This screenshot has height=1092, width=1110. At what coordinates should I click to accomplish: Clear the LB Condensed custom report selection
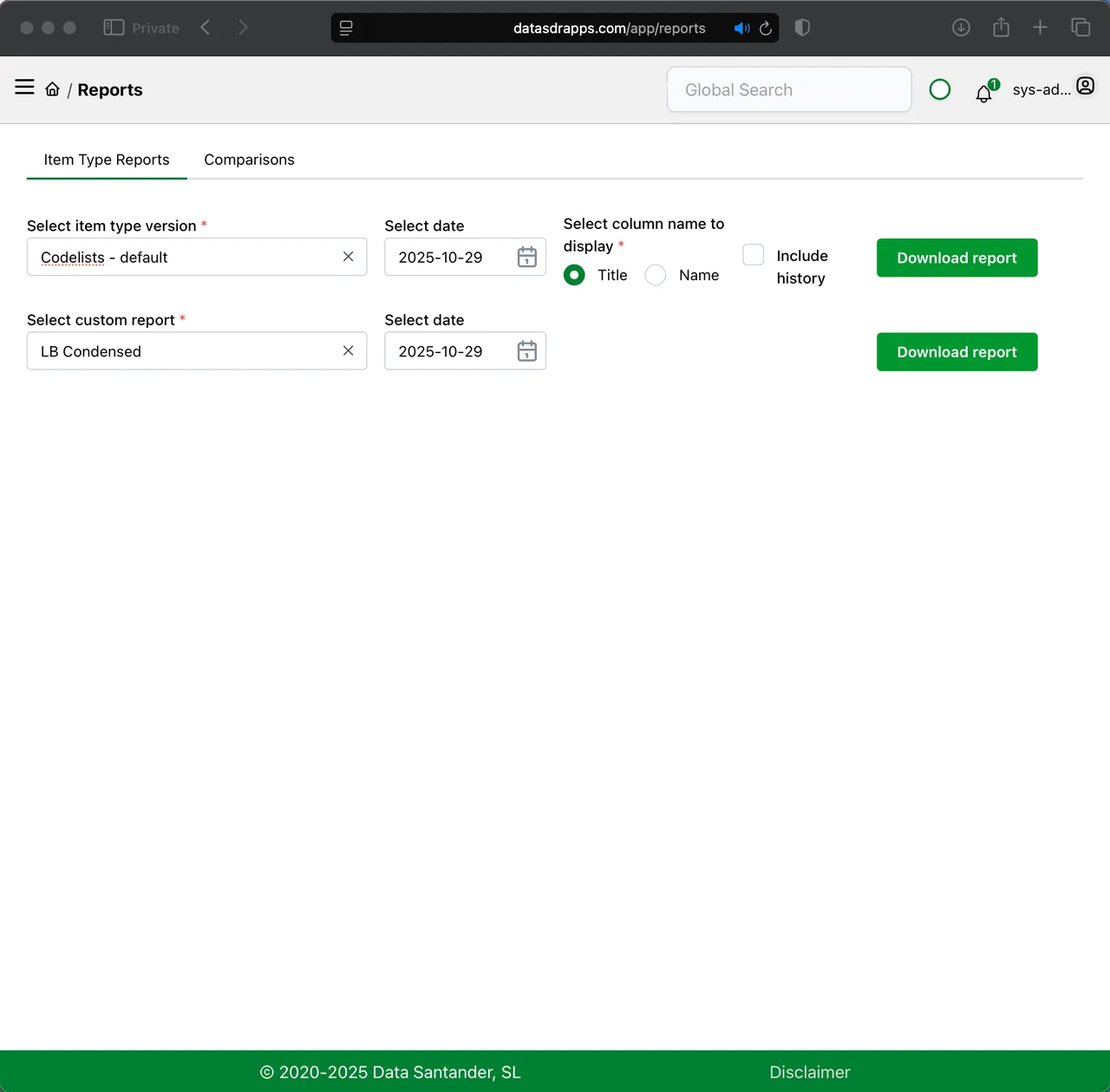pos(348,350)
